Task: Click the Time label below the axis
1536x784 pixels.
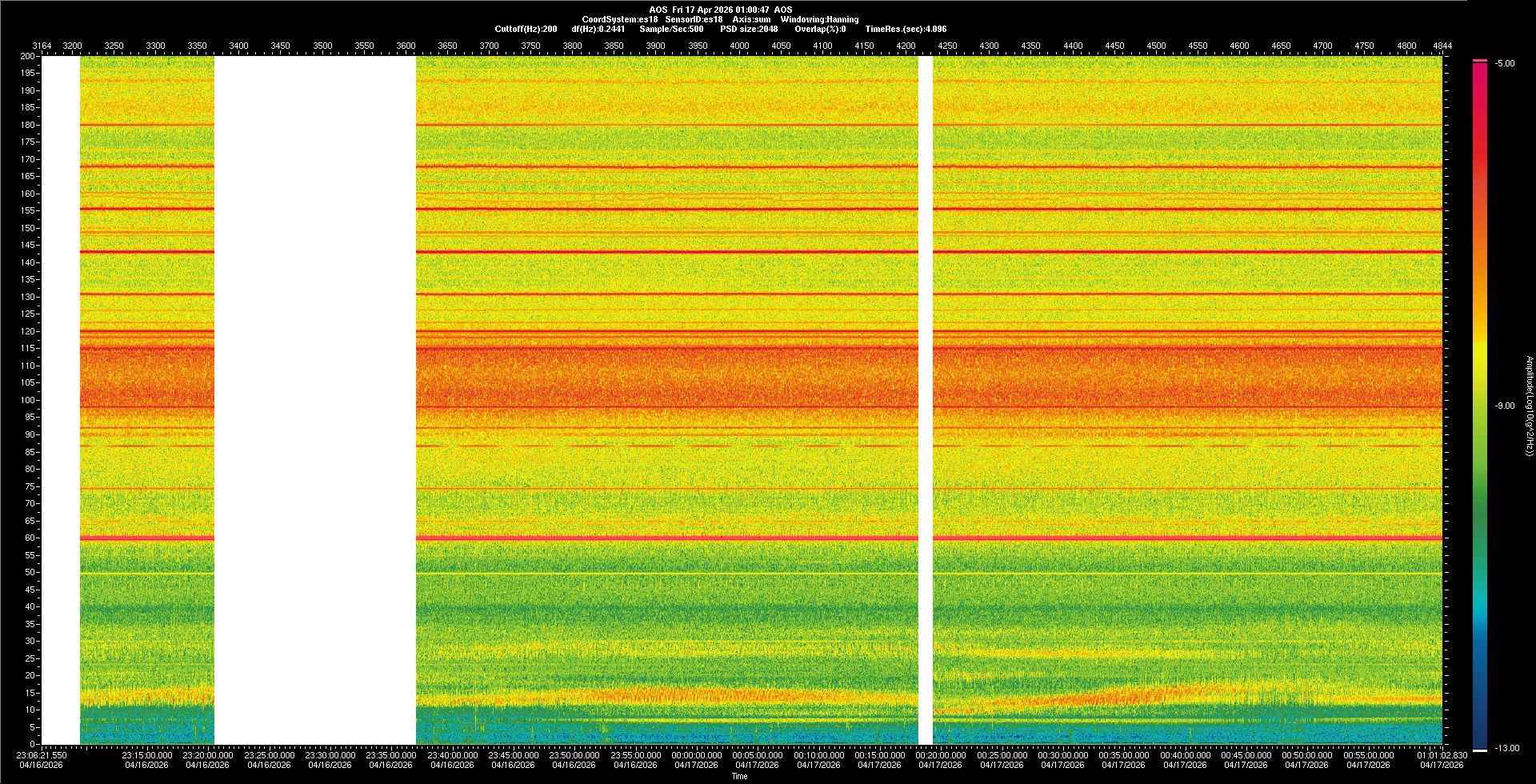Action: click(739, 776)
